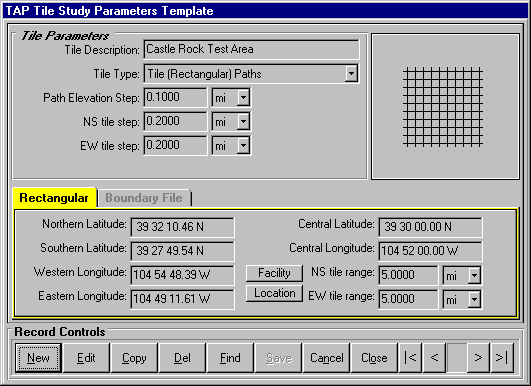
Task: Click the 'EW tile step:' label
Action: click(x=110, y=146)
